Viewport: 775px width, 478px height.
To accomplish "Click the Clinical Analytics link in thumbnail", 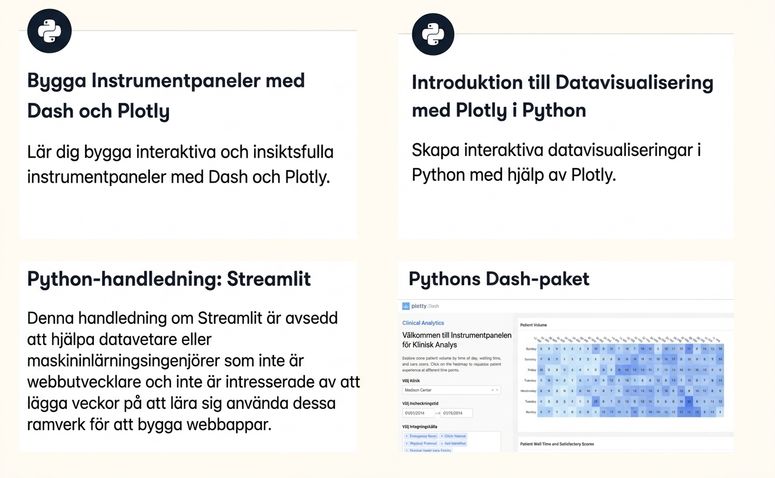I will click(423, 323).
